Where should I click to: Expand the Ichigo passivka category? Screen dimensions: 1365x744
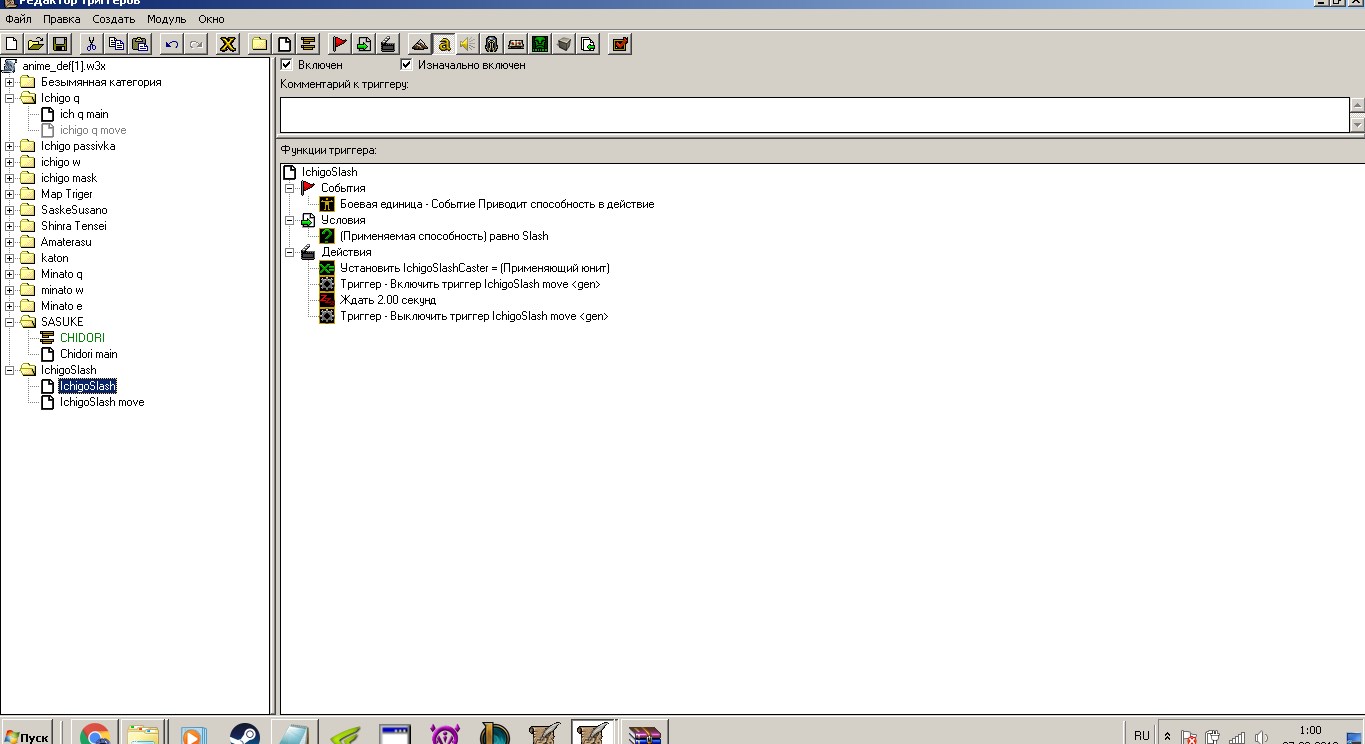coord(10,146)
